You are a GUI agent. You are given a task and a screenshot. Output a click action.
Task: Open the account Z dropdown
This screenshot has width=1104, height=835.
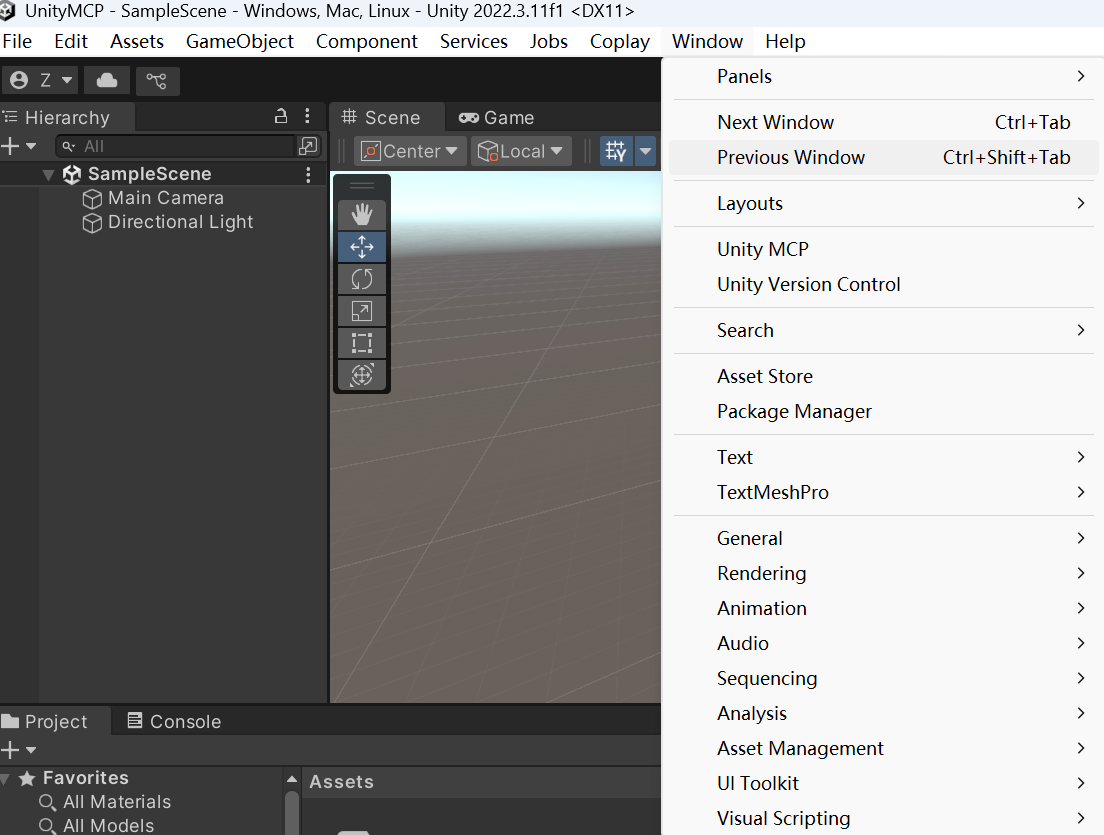point(40,80)
